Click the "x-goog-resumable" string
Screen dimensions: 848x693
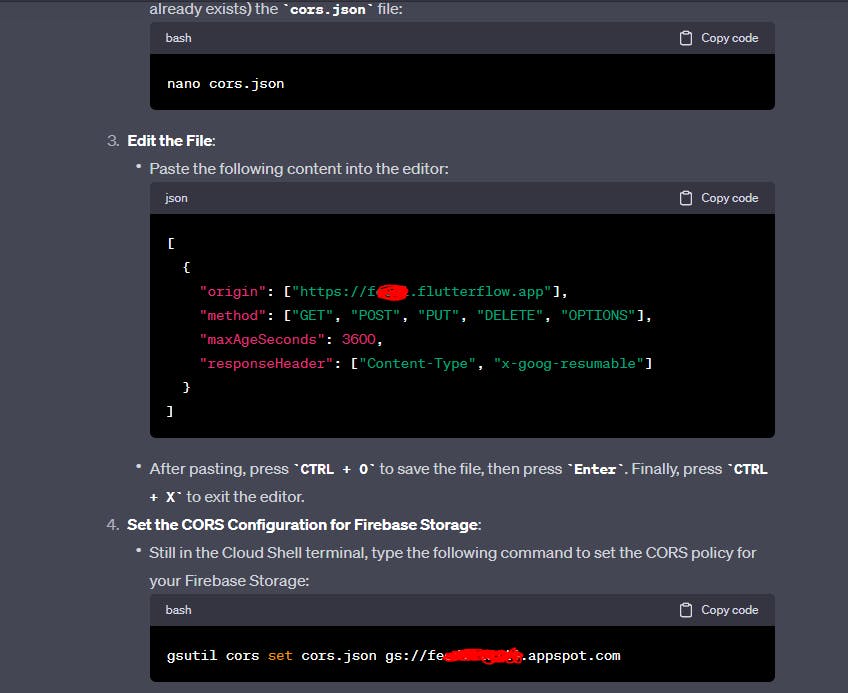(x=568, y=363)
